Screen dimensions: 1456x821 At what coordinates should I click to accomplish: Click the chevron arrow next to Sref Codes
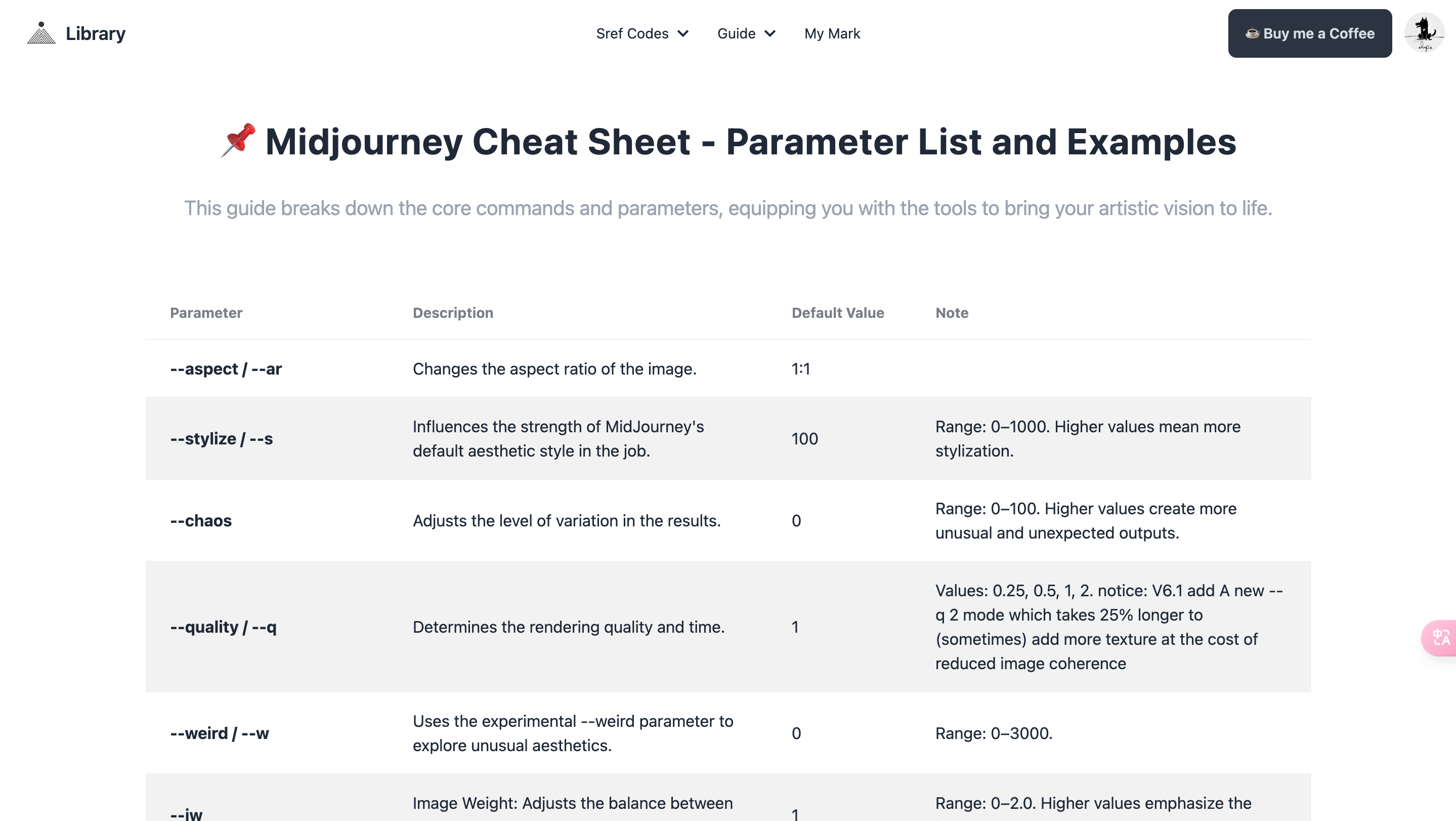pyautogui.click(x=683, y=33)
